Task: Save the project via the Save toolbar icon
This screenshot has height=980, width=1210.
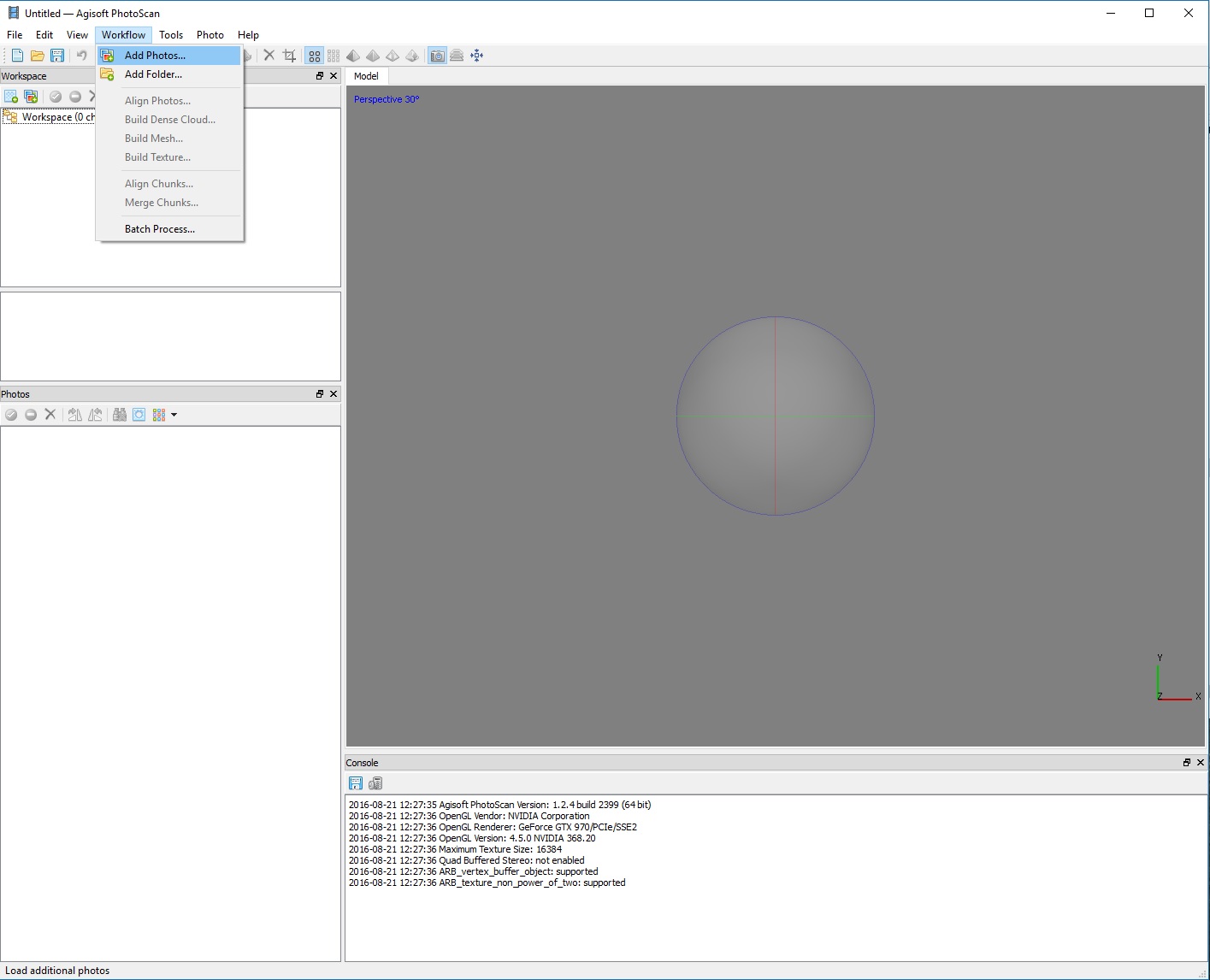Action: (x=57, y=55)
